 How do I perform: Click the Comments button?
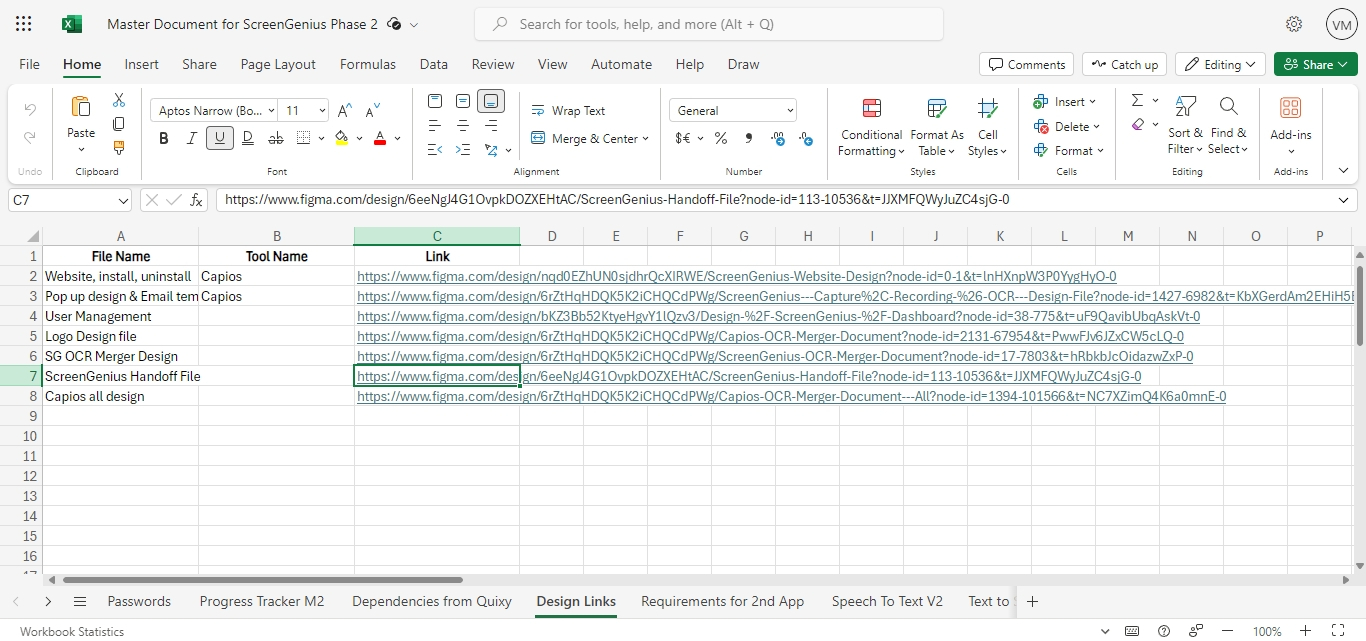tap(1027, 64)
